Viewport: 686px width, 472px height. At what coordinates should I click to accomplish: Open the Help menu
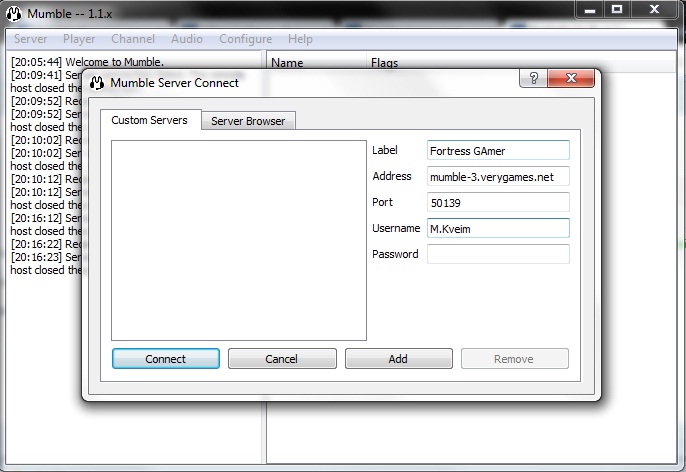coord(300,39)
